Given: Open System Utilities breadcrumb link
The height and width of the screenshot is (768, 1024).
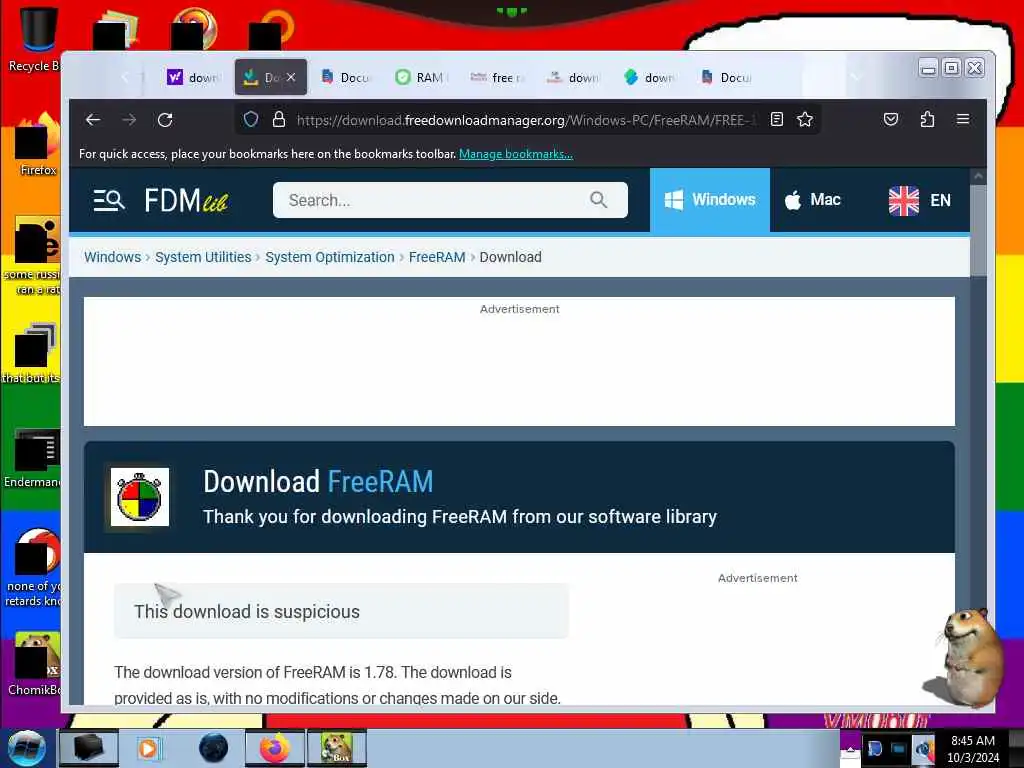Looking at the screenshot, I should click(x=203, y=257).
